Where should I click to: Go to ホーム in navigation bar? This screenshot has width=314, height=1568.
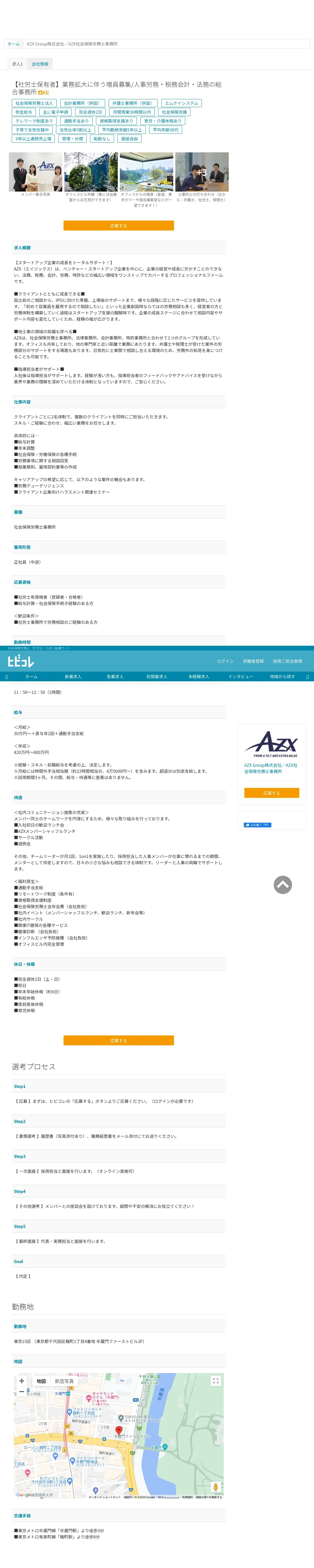pyautogui.click(x=31, y=676)
